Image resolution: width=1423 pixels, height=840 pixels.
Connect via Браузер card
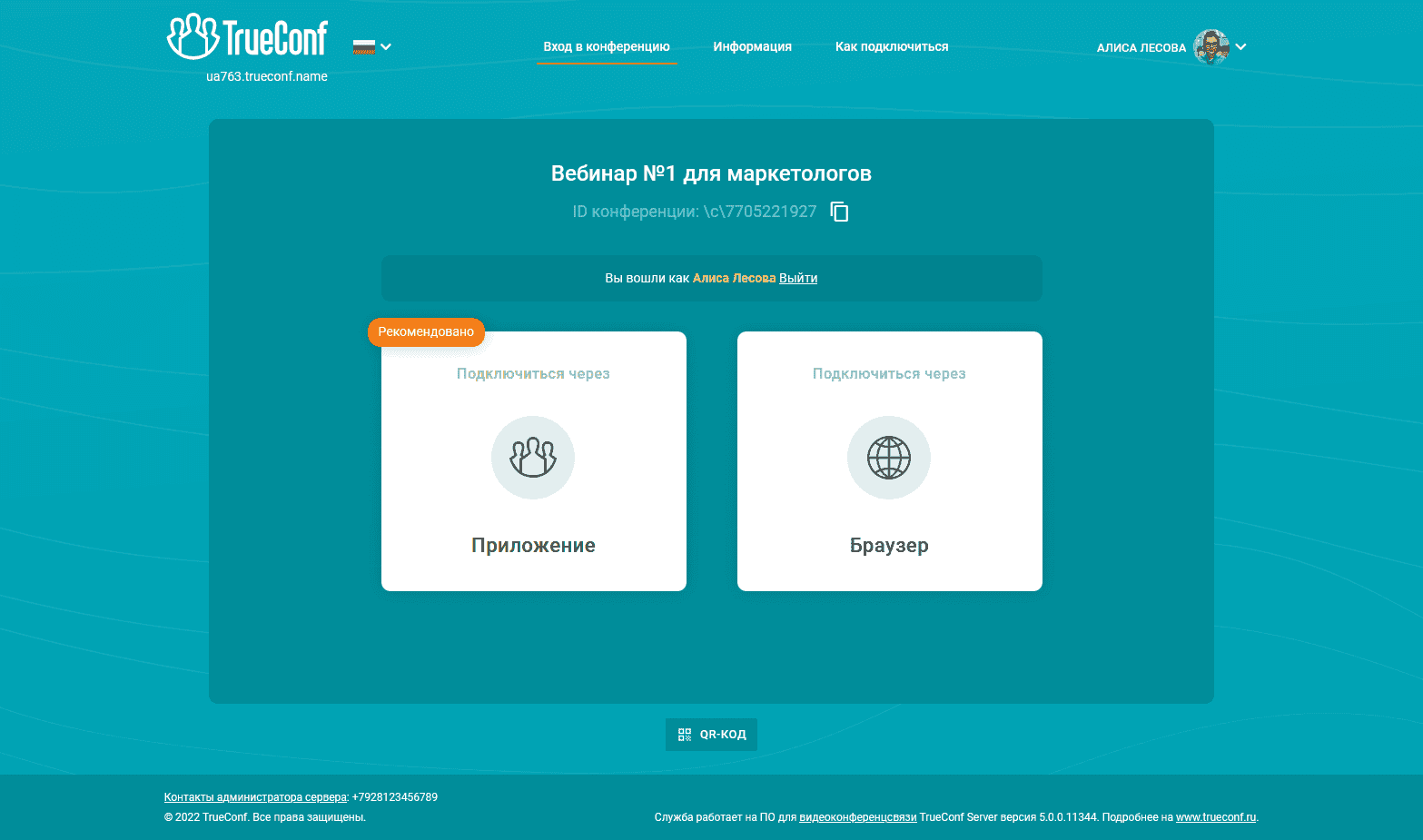(x=890, y=461)
